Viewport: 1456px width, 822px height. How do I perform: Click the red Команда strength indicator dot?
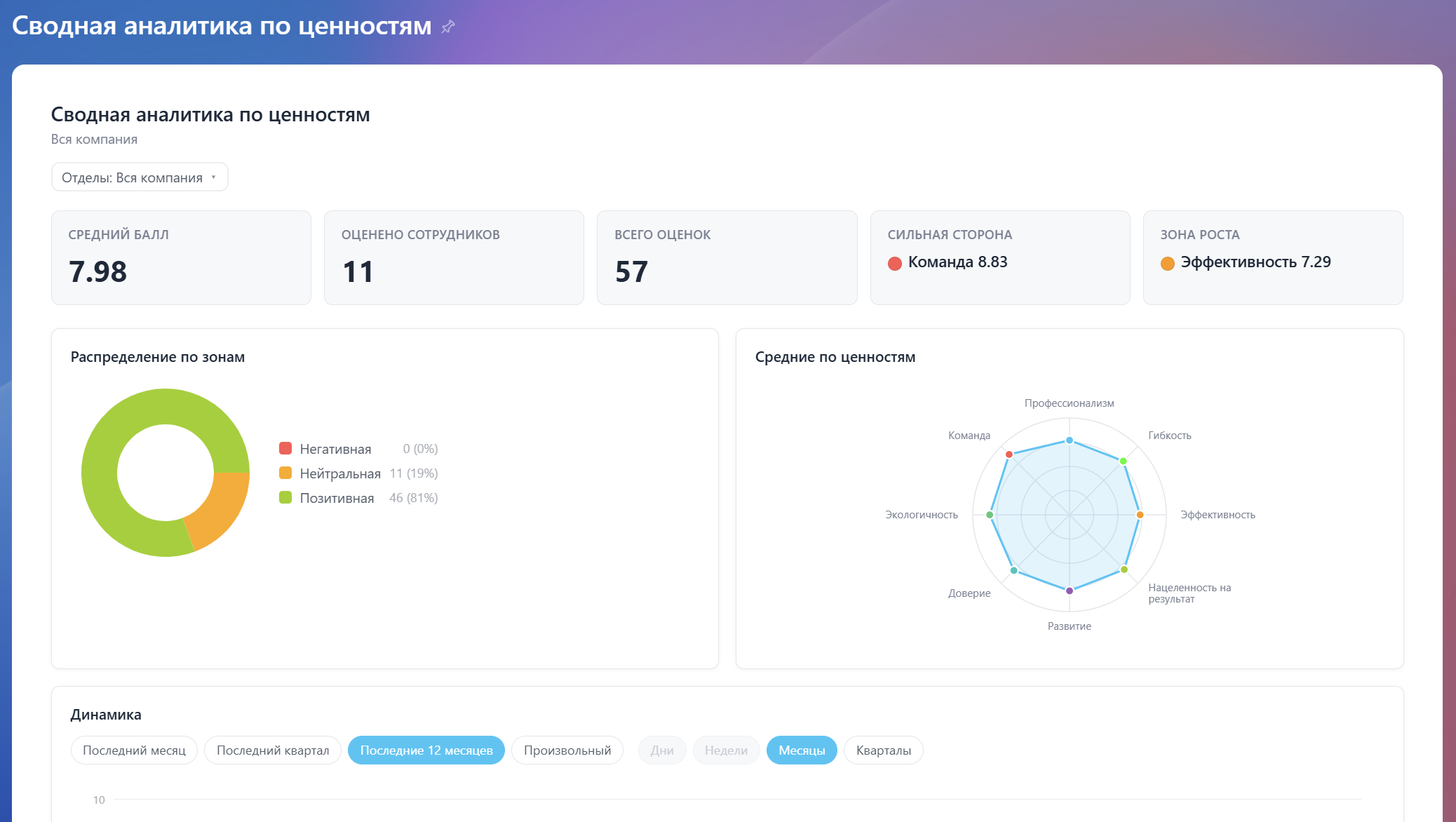[x=895, y=264]
